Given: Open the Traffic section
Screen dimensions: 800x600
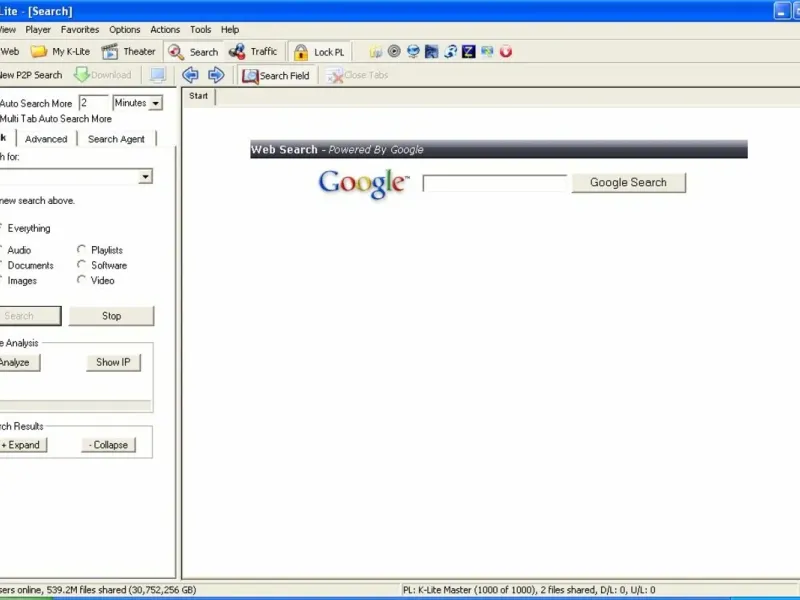Looking at the screenshot, I should [253, 52].
